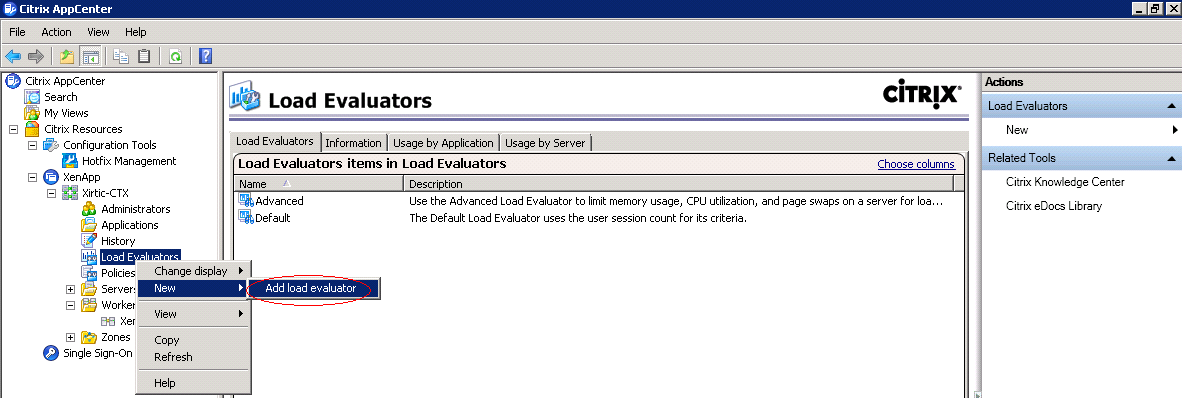This screenshot has height=398, width=1182.
Task: Click the Citrix Resources folder icon
Action: click(32, 129)
